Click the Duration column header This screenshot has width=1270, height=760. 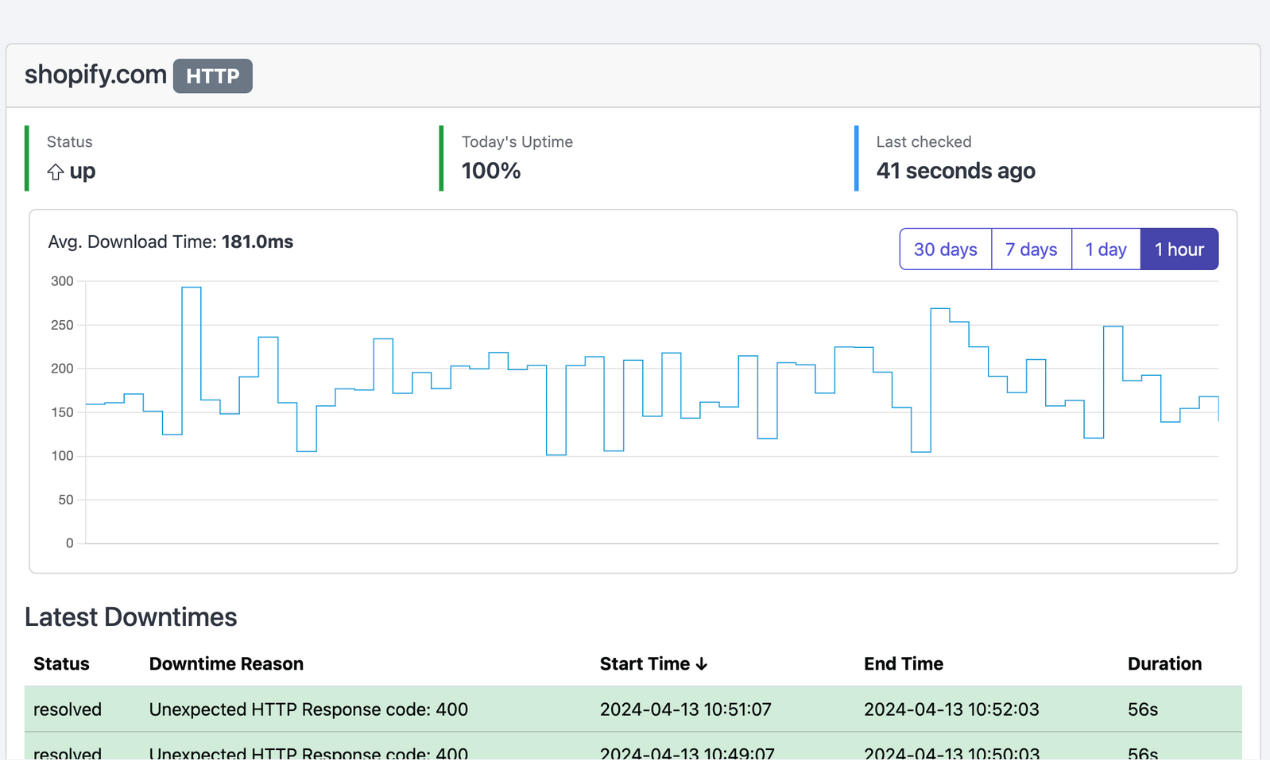click(x=1164, y=664)
